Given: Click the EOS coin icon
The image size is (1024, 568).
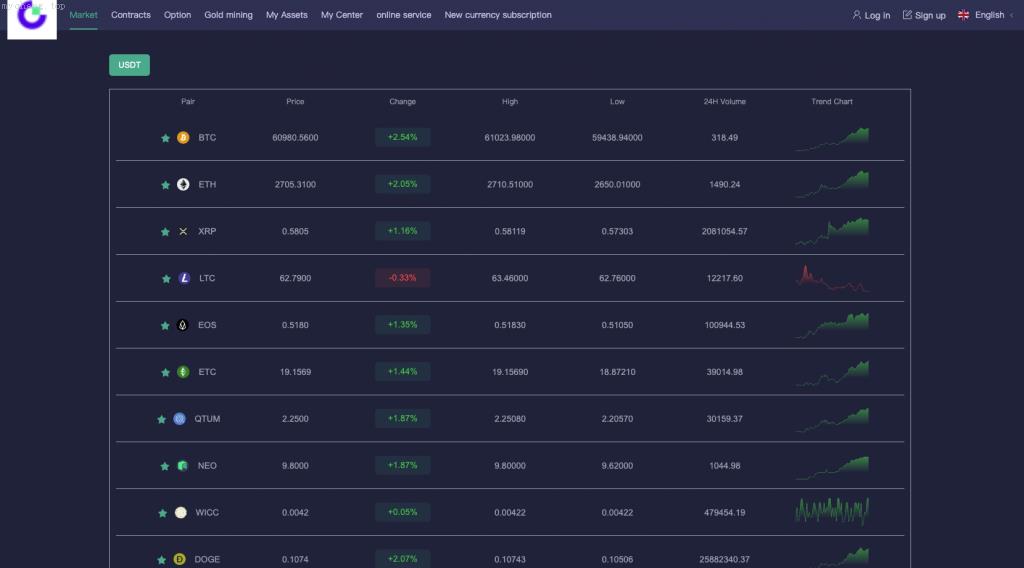Looking at the screenshot, I should click(x=183, y=325).
